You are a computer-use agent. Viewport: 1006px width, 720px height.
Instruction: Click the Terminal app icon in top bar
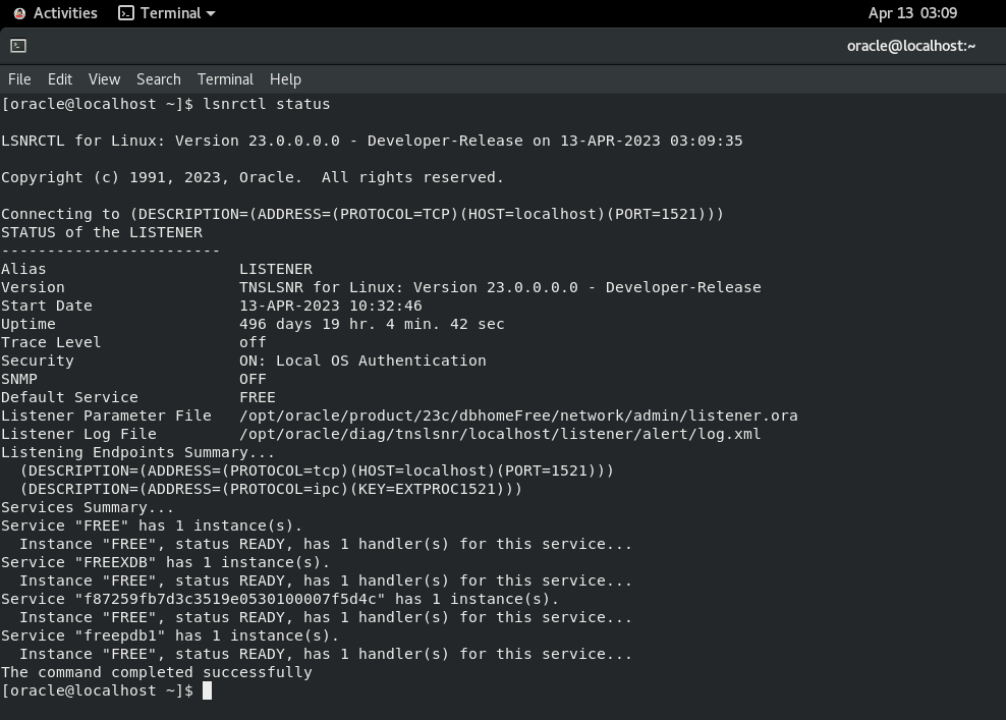coord(126,13)
